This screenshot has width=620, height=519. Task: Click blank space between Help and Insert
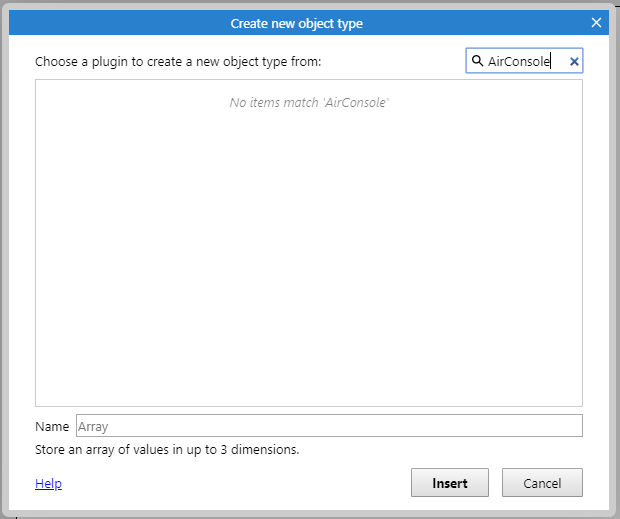pyautogui.click(x=236, y=483)
